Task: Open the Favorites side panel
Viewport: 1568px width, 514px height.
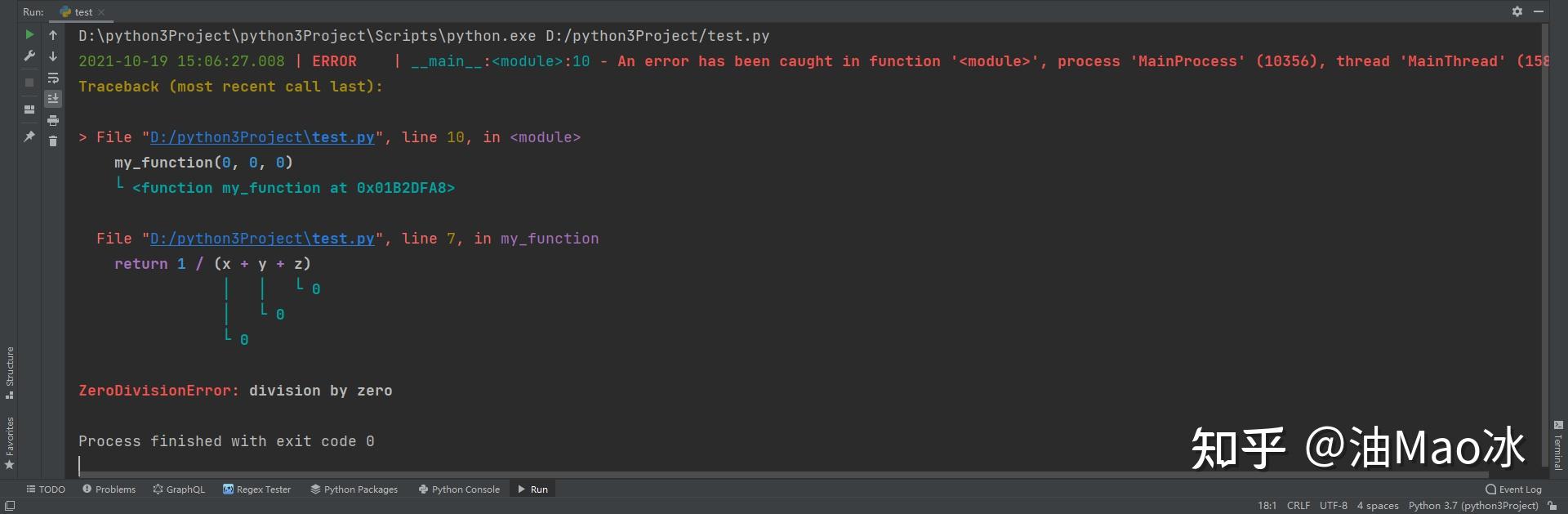Action: point(10,442)
